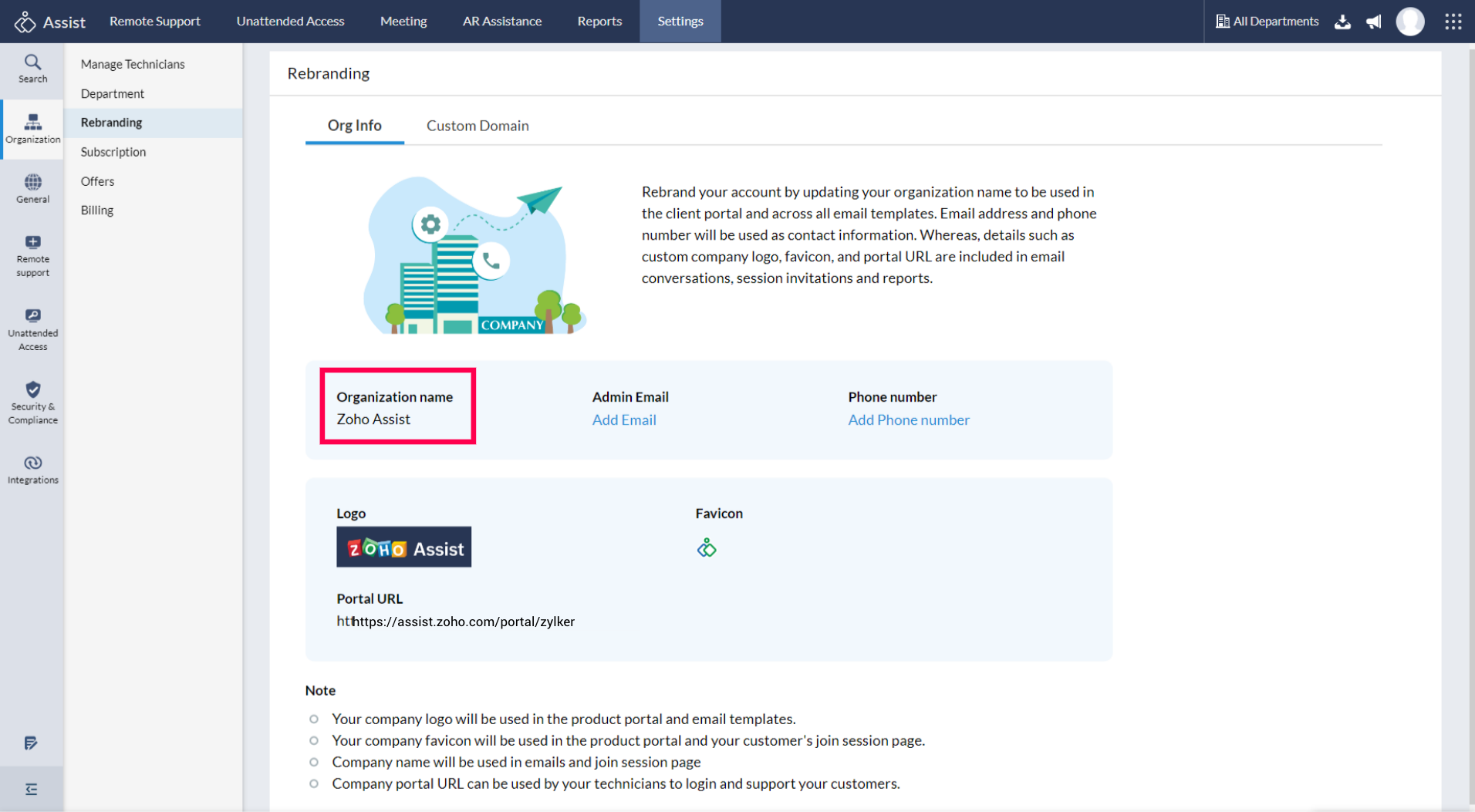Image resolution: width=1475 pixels, height=812 pixels.
Task: Click the Favicon image
Action: pyautogui.click(x=707, y=548)
